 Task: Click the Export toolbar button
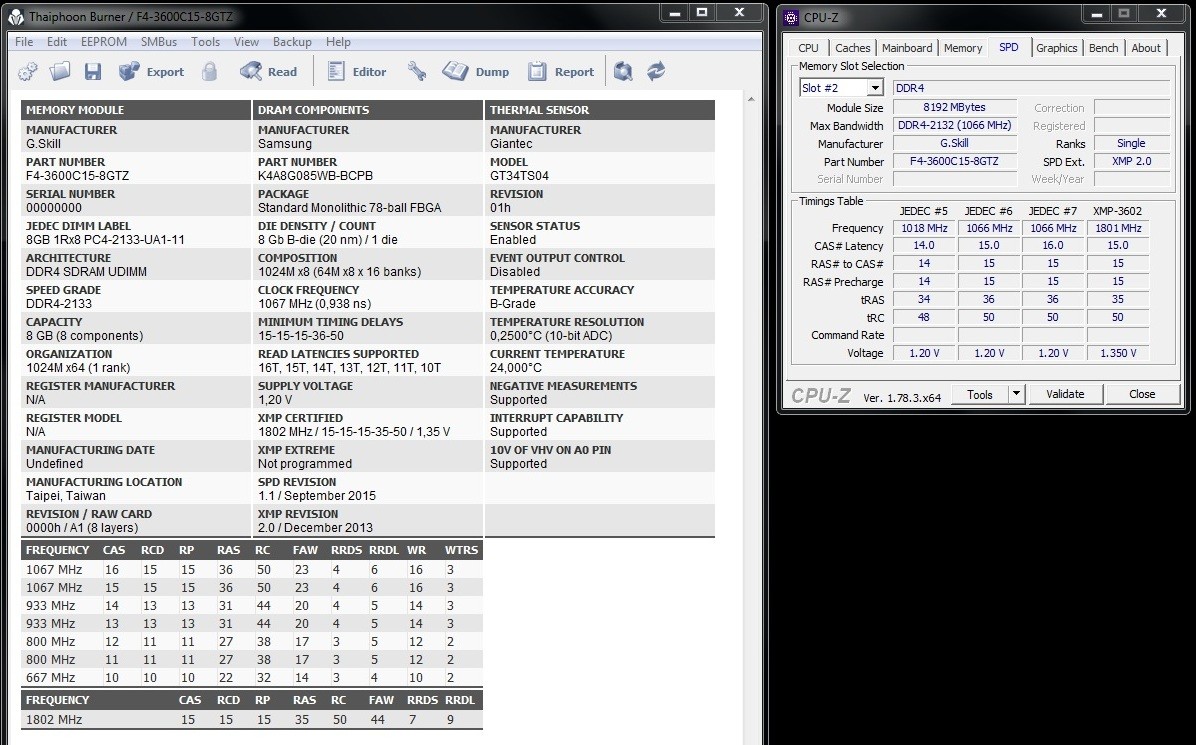(x=151, y=72)
